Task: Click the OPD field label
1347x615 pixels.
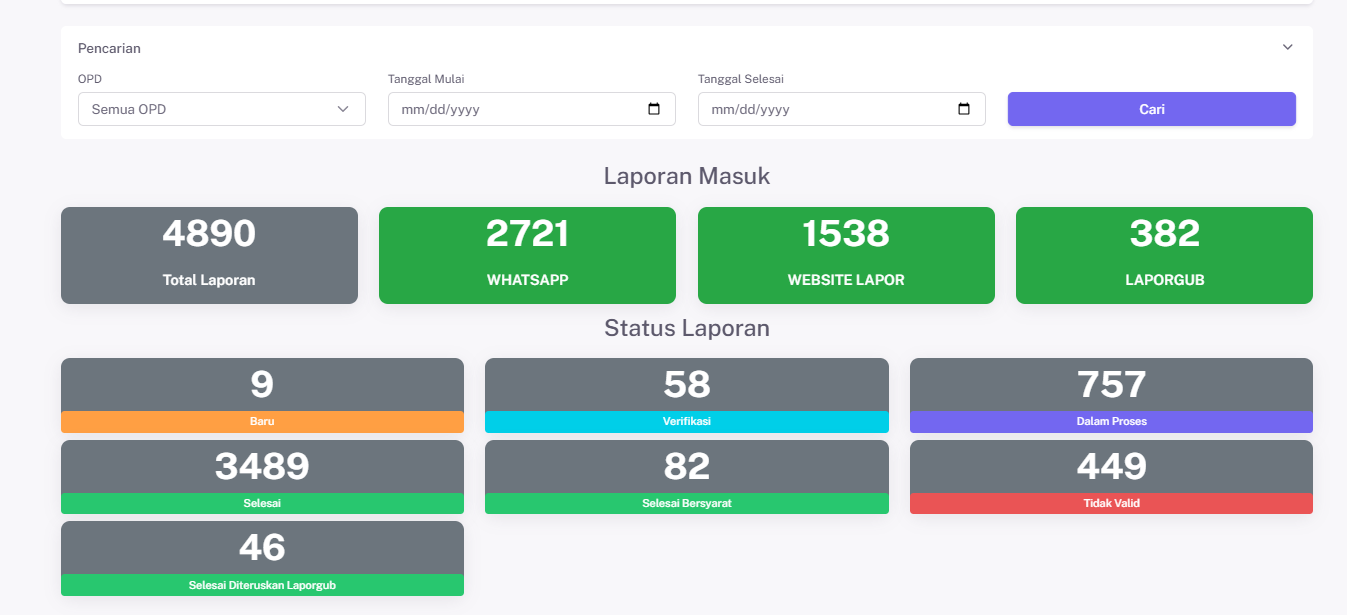Action: point(90,79)
